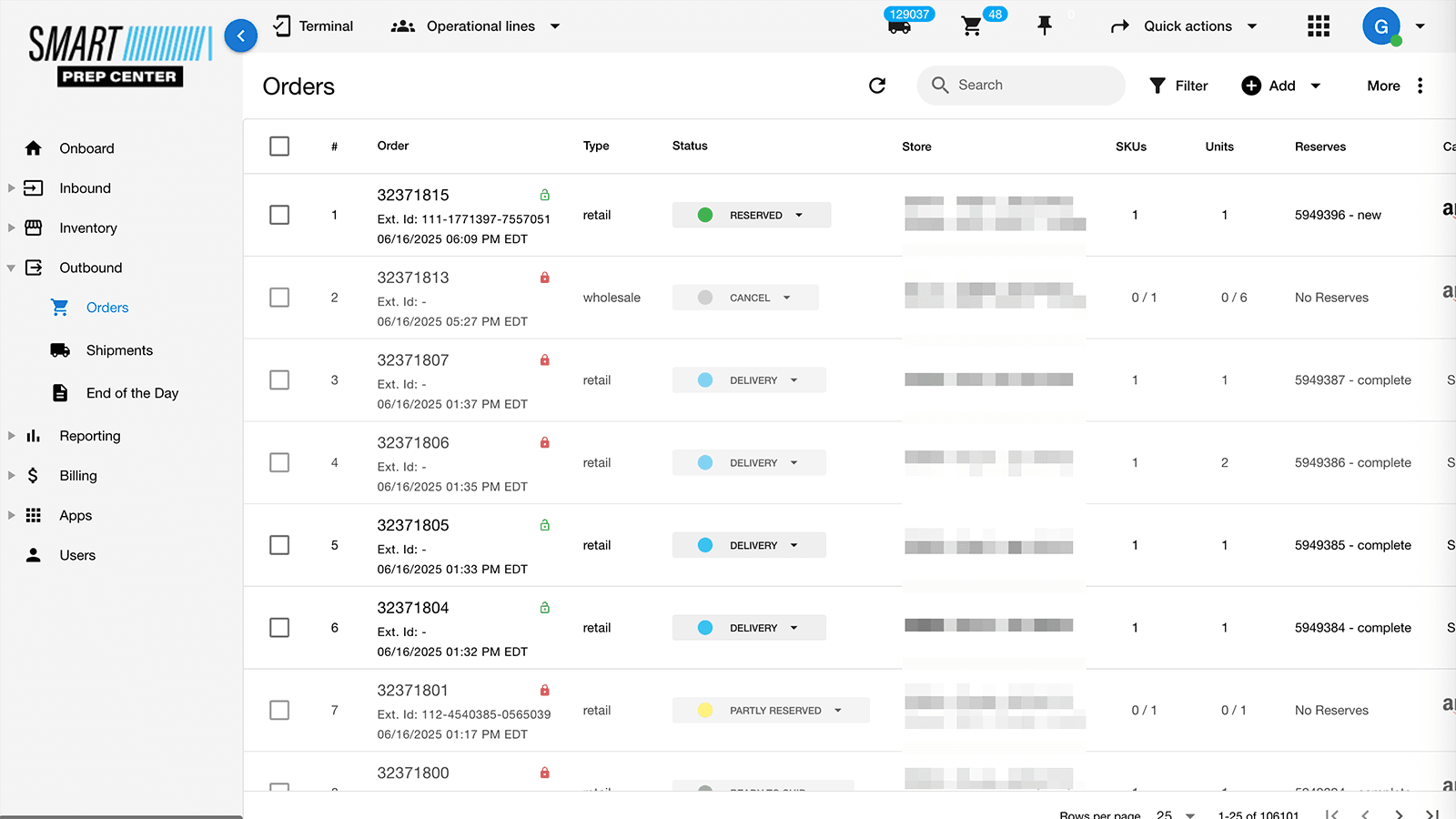Select all orders via header checkbox
The height and width of the screenshot is (819, 1456).
279,146
